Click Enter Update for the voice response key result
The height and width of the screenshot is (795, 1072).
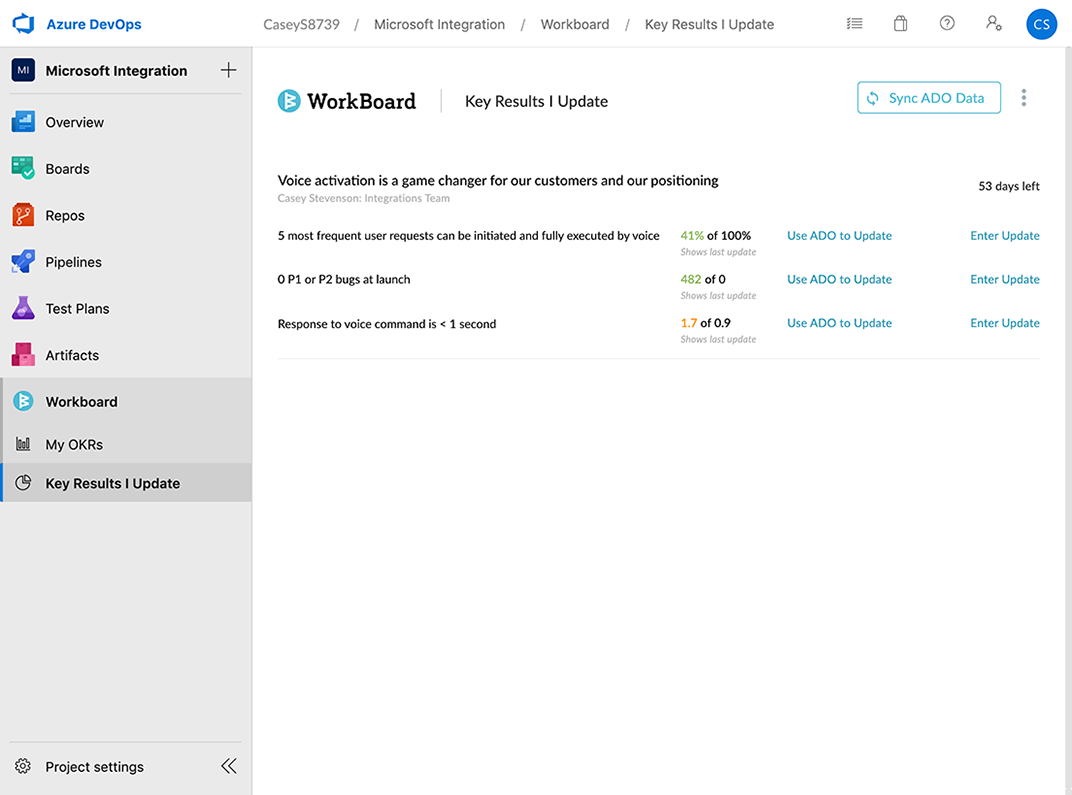[x=1005, y=322]
